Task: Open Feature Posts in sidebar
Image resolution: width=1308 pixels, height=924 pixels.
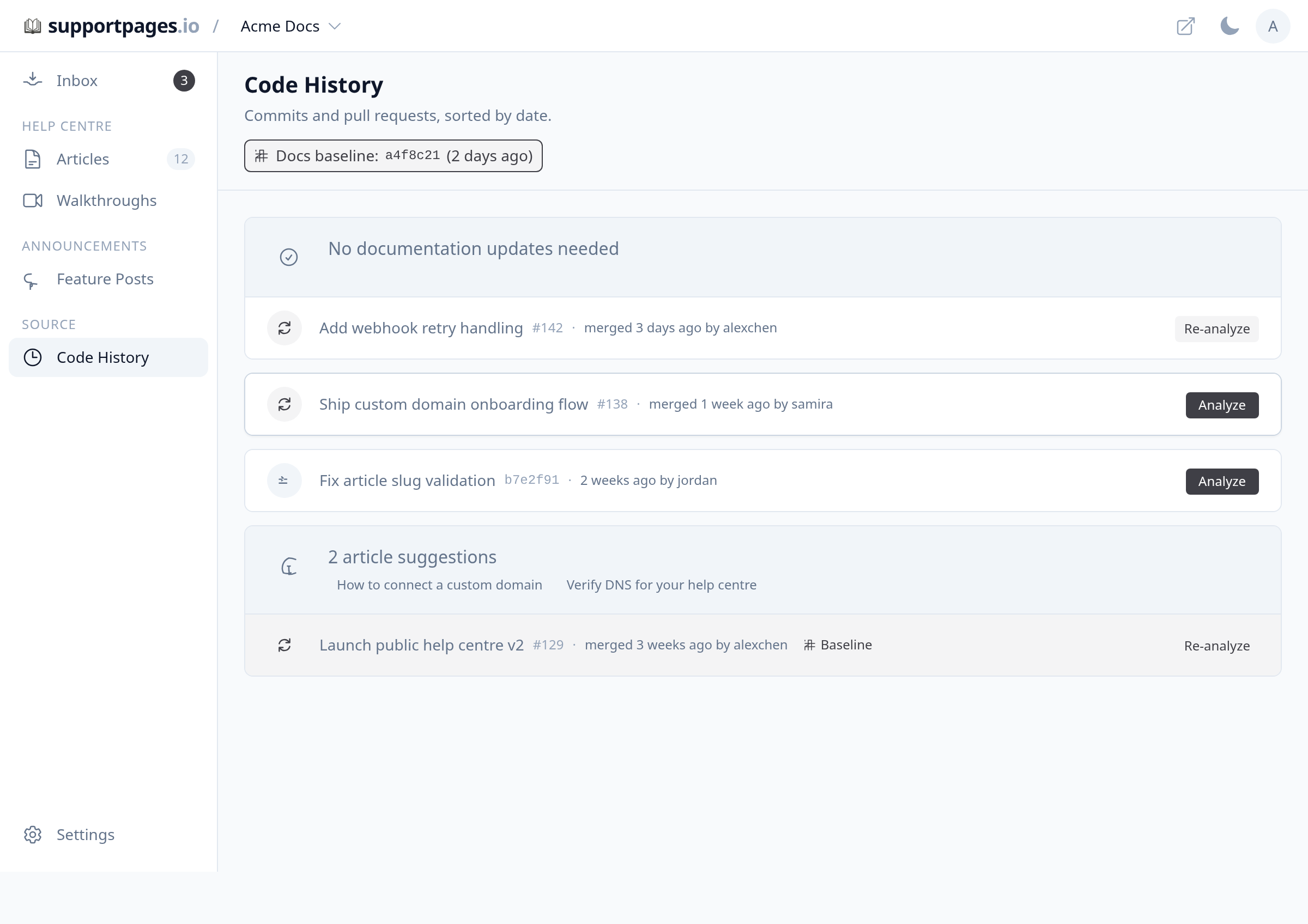Action: pyautogui.click(x=108, y=279)
